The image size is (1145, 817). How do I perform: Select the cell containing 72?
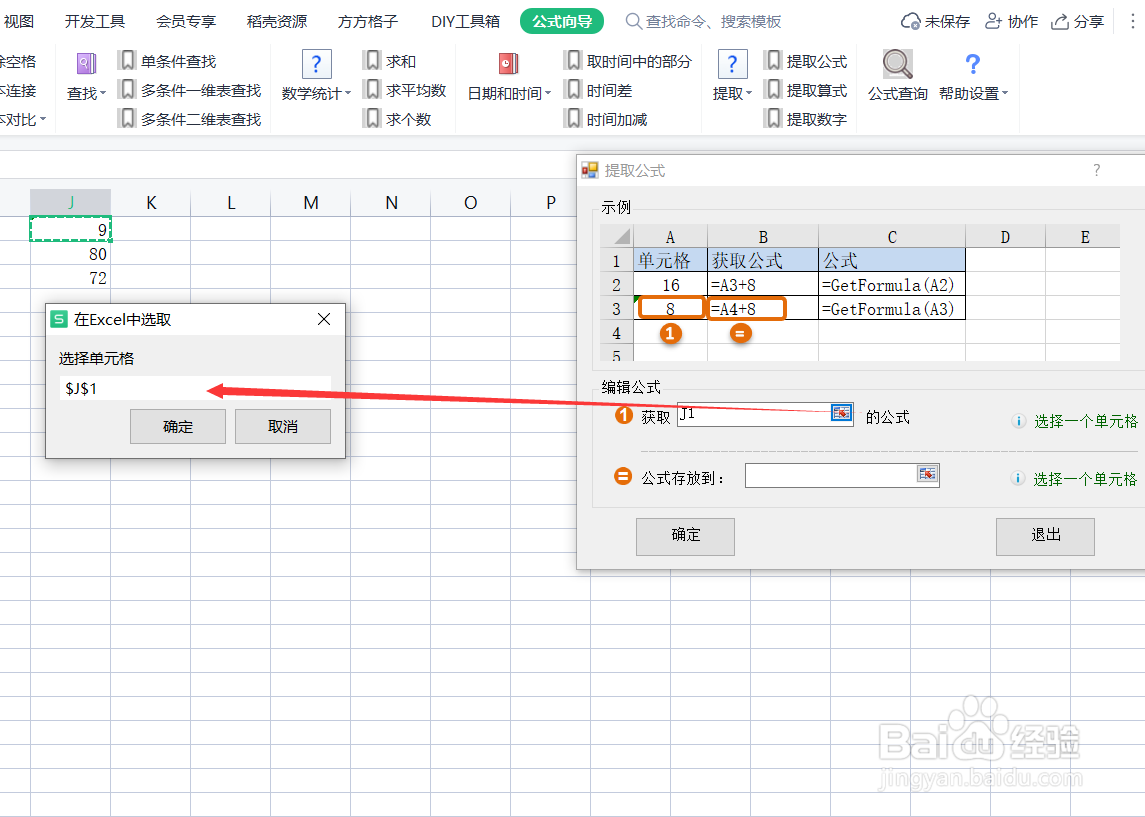pos(71,277)
